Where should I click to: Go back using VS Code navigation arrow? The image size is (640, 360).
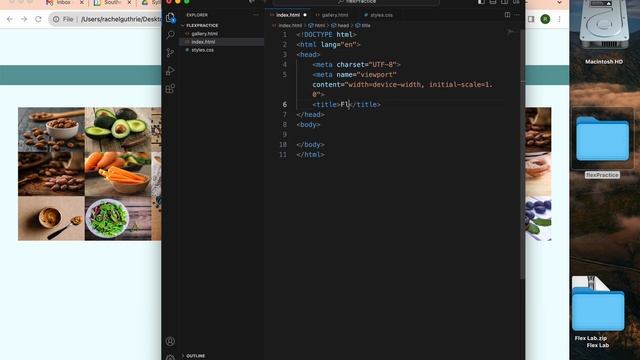(x=252, y=2)
